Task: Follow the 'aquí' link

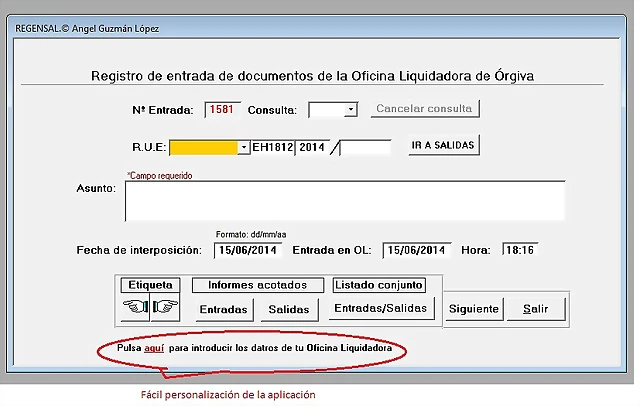Action: (x=154, y=348)
